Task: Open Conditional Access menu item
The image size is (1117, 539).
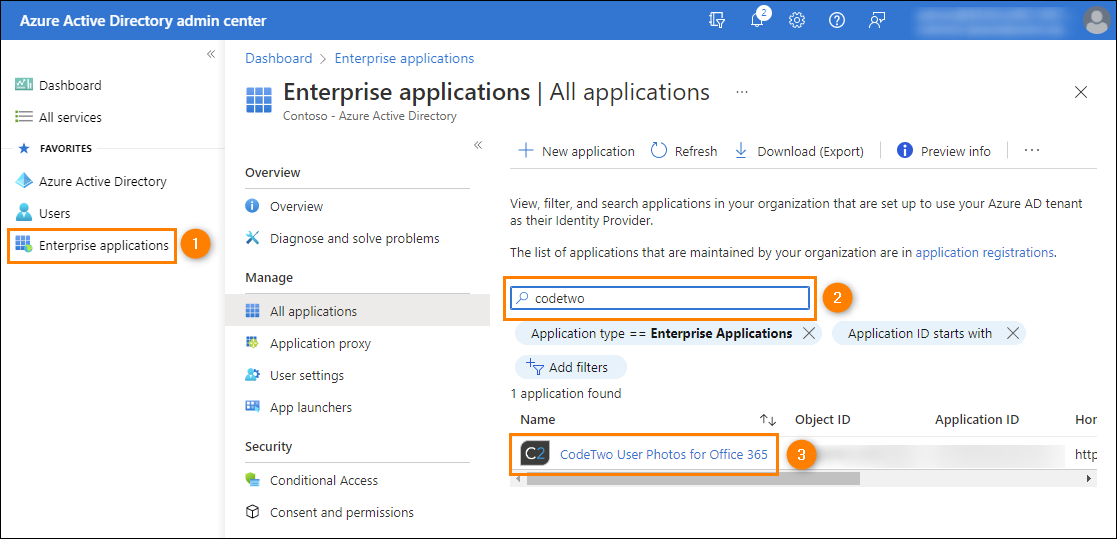Action: click(324, 481)
